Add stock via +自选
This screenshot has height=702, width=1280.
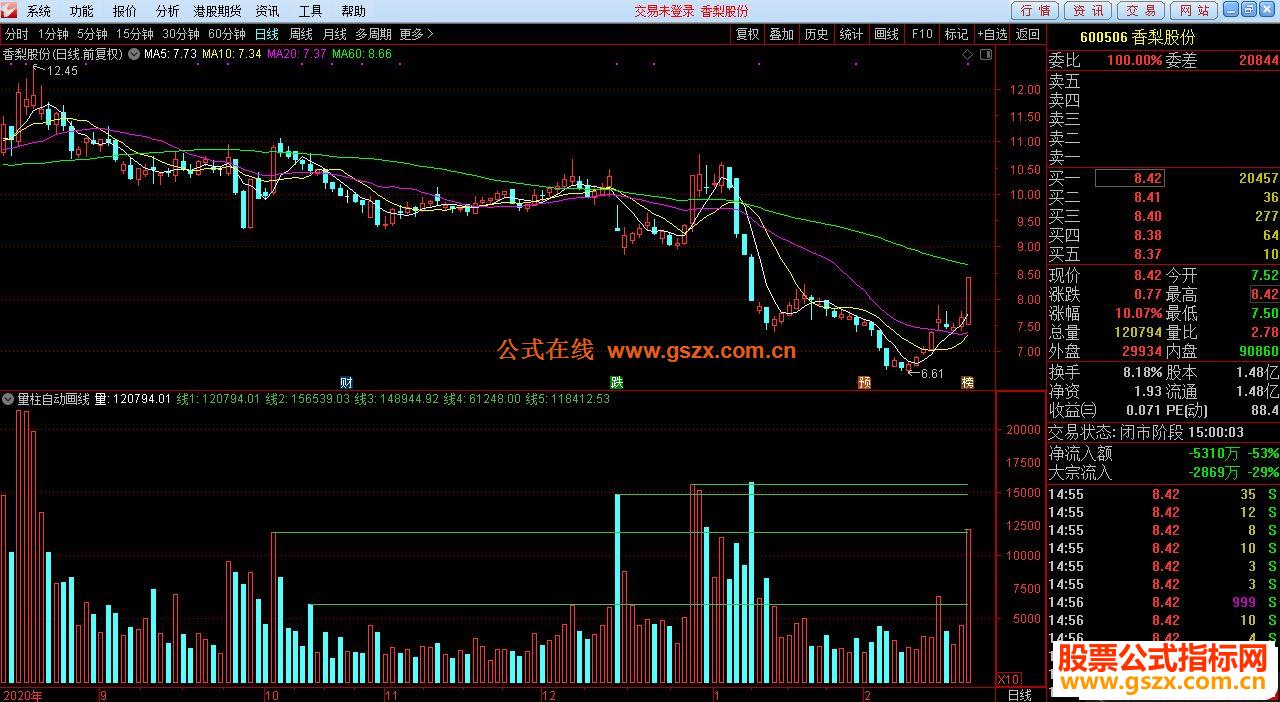click(x=992, y=33)
